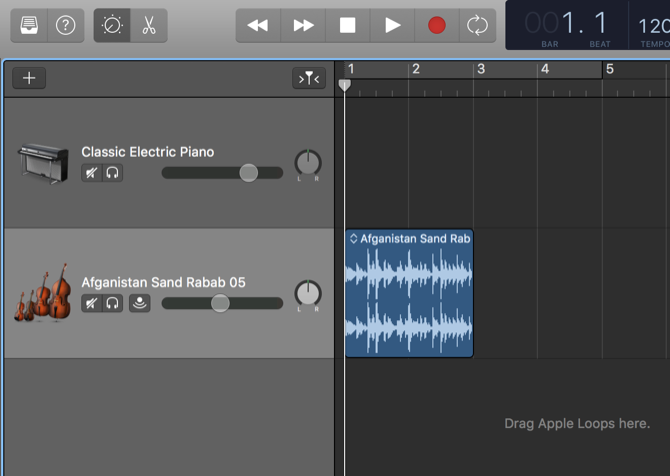Click the Rewind button
Image resolution: width=670 pixels, height=476 pixels.
[258, 25]
